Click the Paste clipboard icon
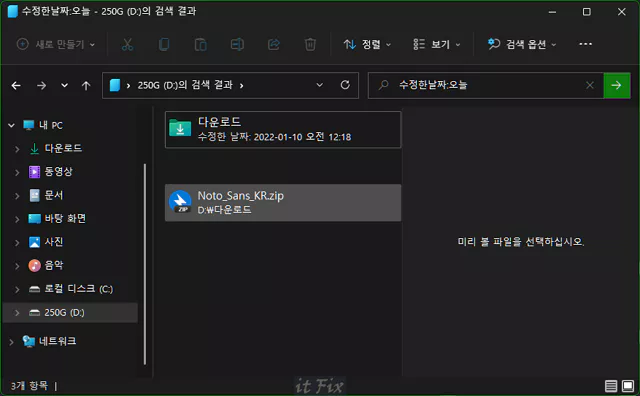Viewport: 640px width, 396px height. (x=200, y=44)
